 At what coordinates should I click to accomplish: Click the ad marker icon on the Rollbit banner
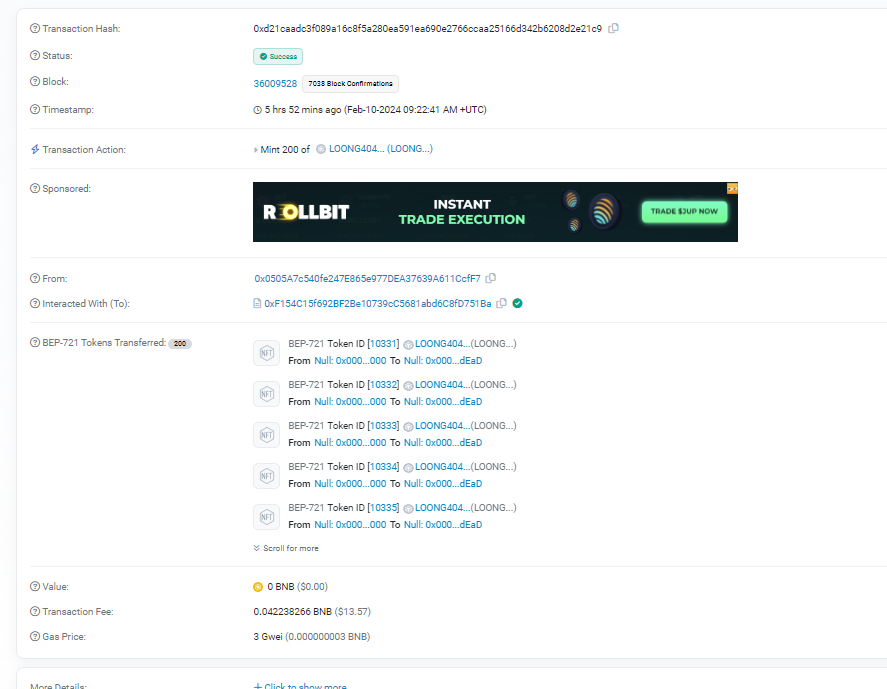(732, 188)
